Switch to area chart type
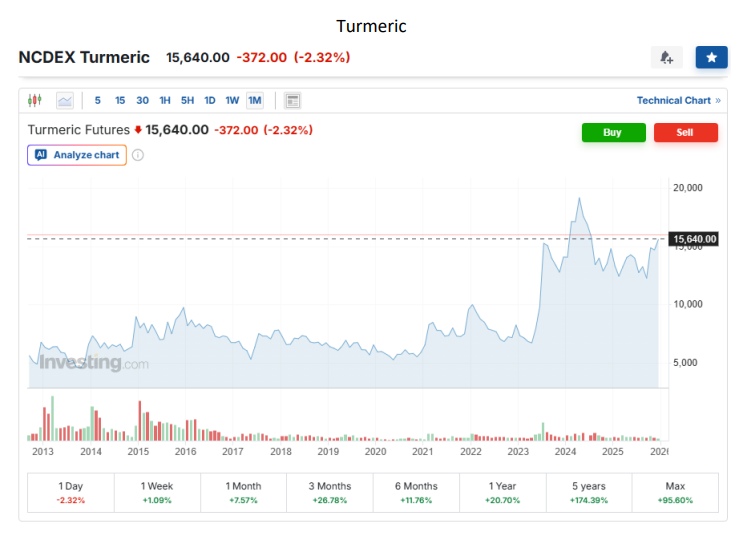The width and height of the screenshot is (739, 538). pos(65,100)
